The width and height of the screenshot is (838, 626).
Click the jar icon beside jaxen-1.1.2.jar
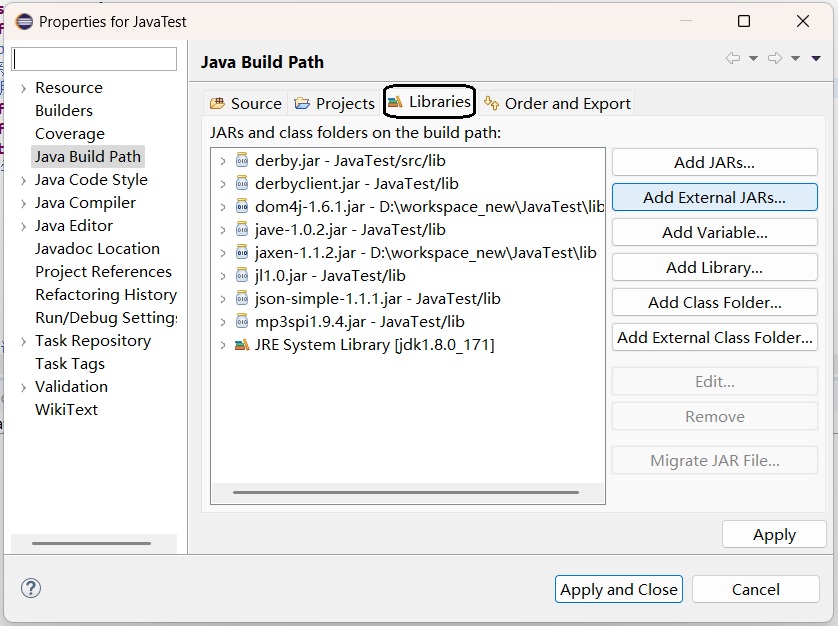[x=242, y=252]
